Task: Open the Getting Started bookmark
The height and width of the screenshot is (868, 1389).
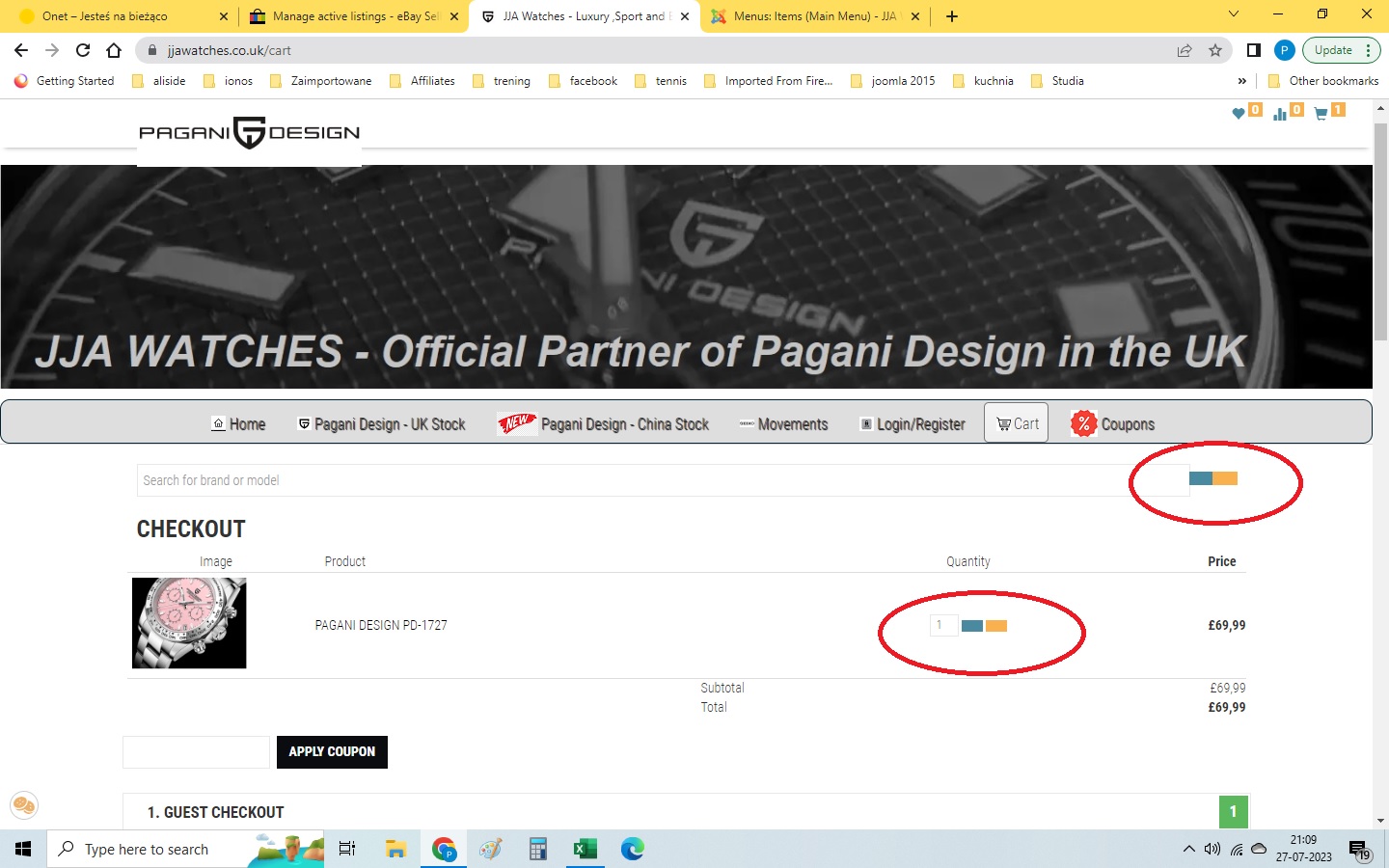Action: pos(65,81)
